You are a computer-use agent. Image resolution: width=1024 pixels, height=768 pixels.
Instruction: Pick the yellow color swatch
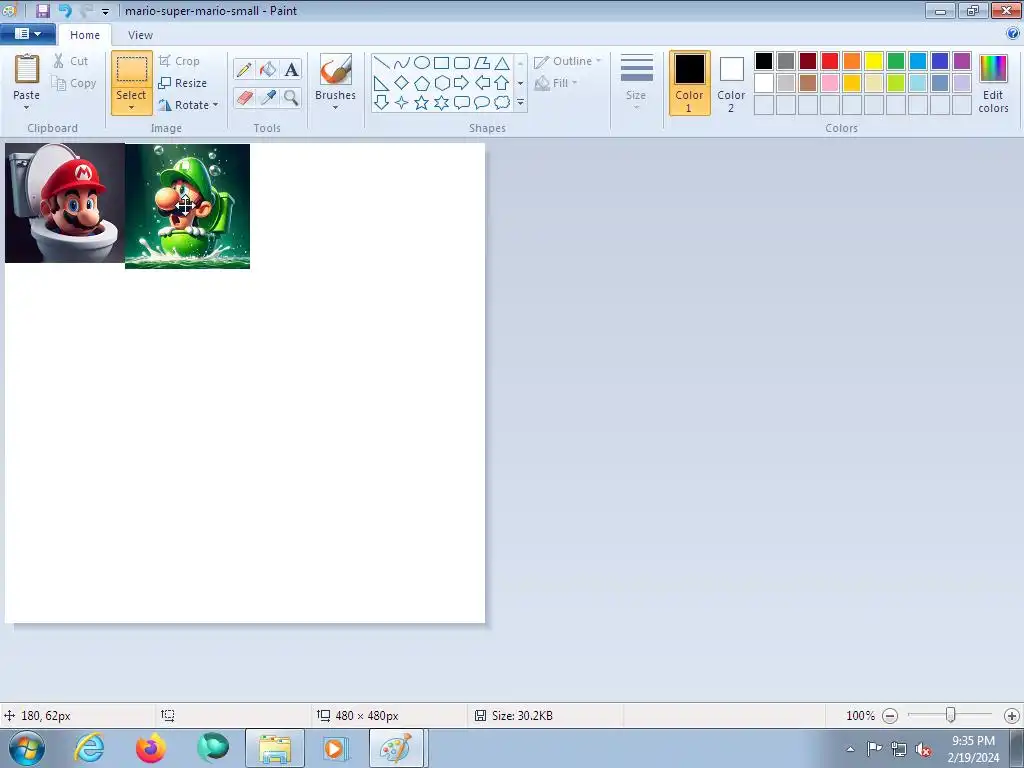874,61
